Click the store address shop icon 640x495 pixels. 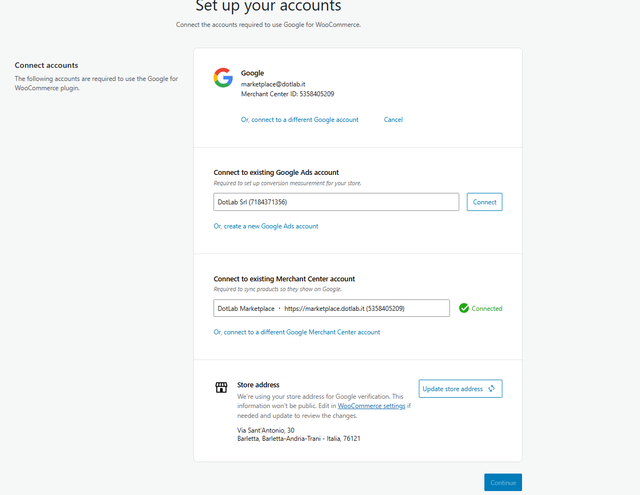221,387
